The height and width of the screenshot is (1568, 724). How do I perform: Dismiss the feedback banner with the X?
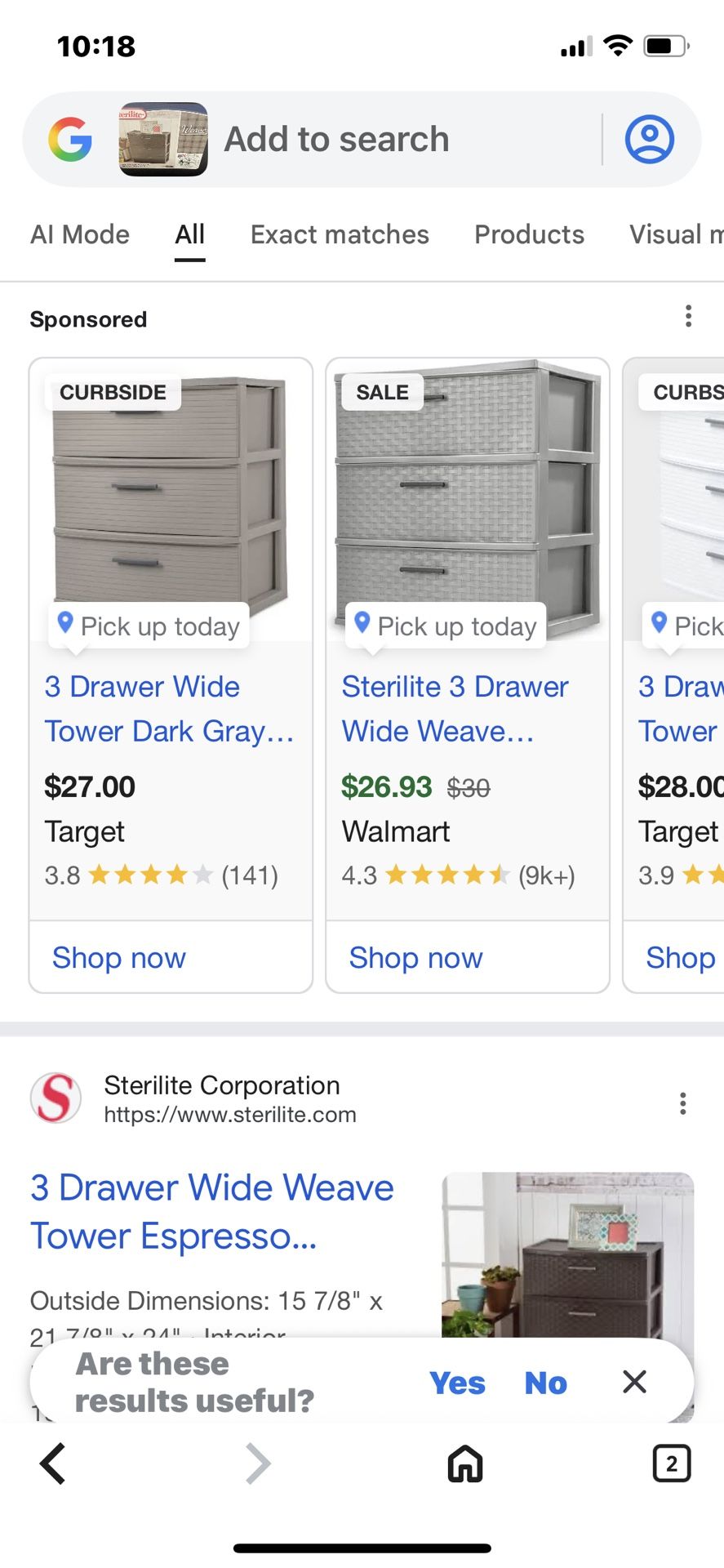click(634, 1382)
